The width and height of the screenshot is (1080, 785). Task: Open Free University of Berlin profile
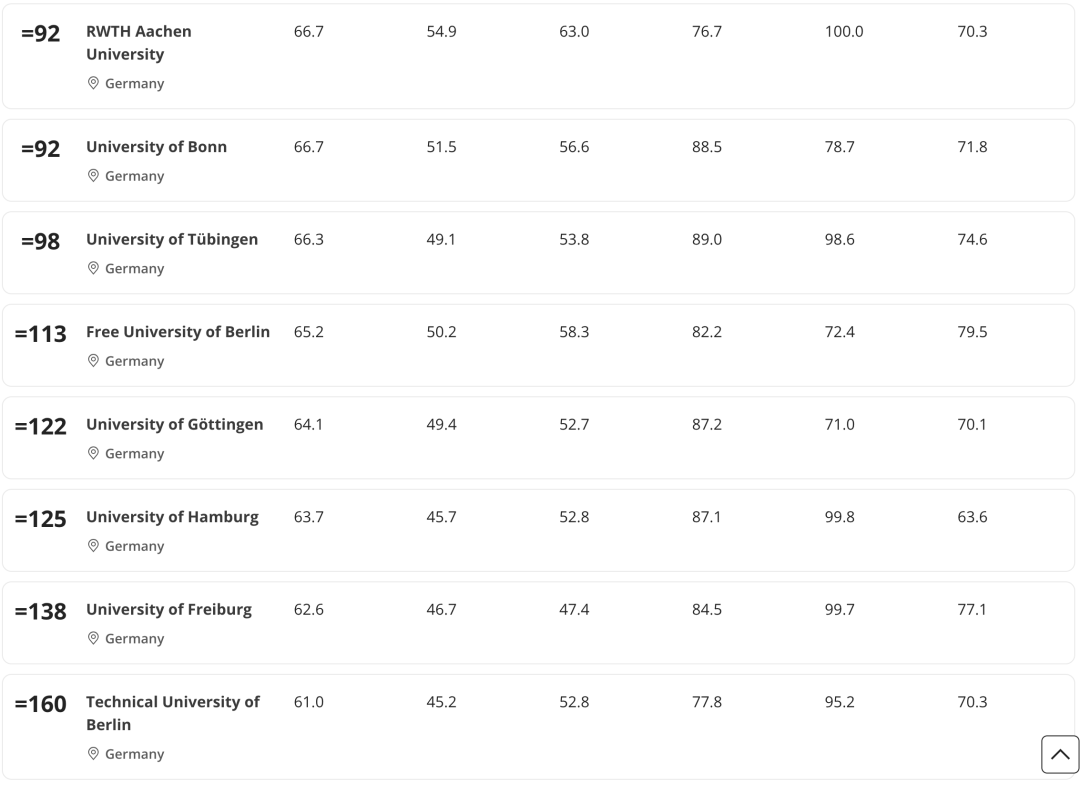point(178,332)
